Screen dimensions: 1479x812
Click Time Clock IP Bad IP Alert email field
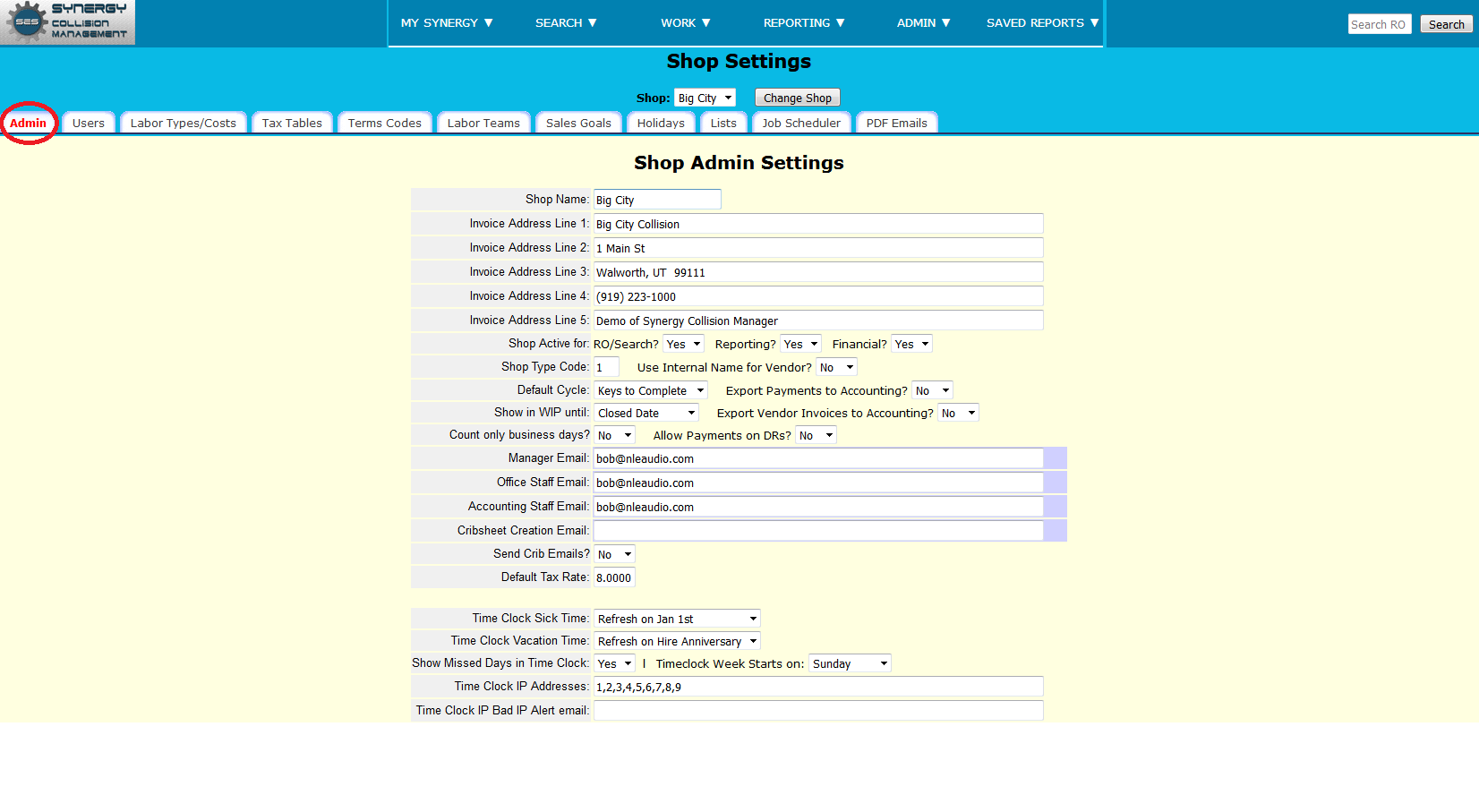[x=818, y=711]
